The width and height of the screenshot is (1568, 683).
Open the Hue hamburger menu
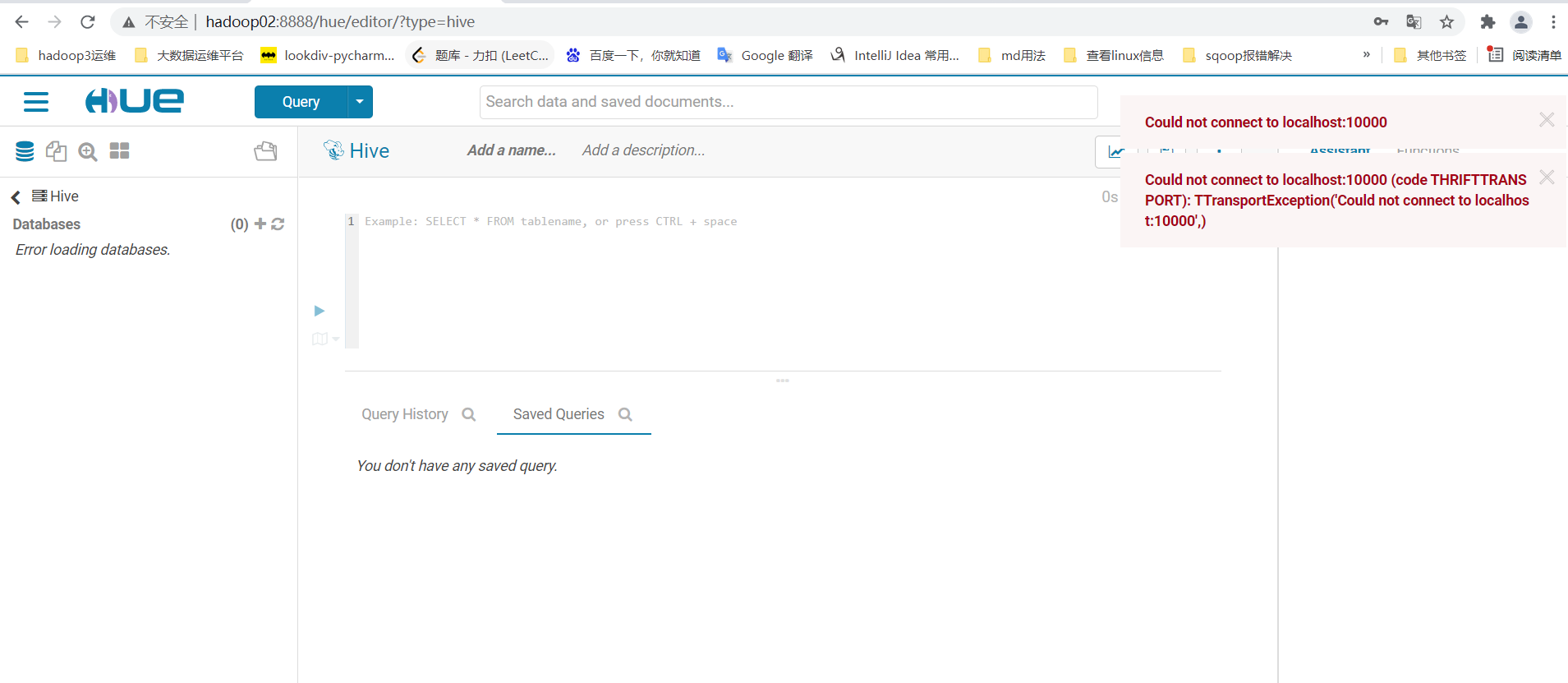[x=36, y=102]
